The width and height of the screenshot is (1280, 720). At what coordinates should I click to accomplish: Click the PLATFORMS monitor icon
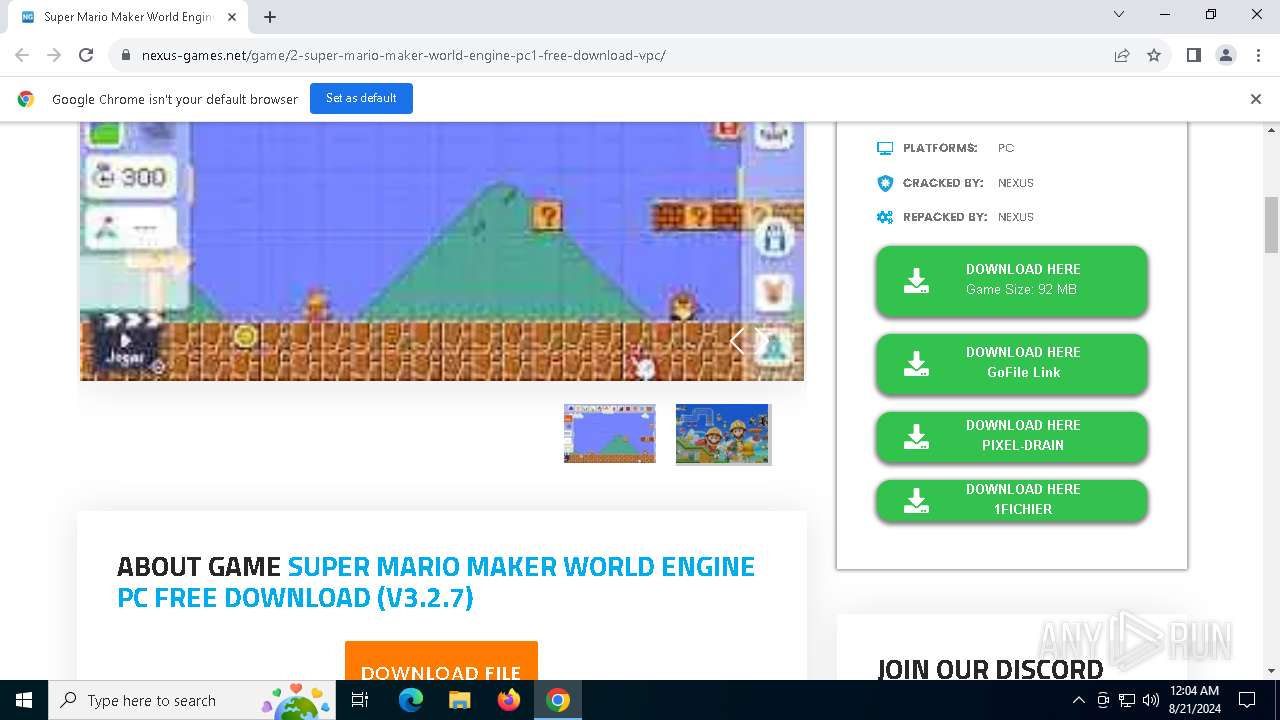[x=885, y=148]
